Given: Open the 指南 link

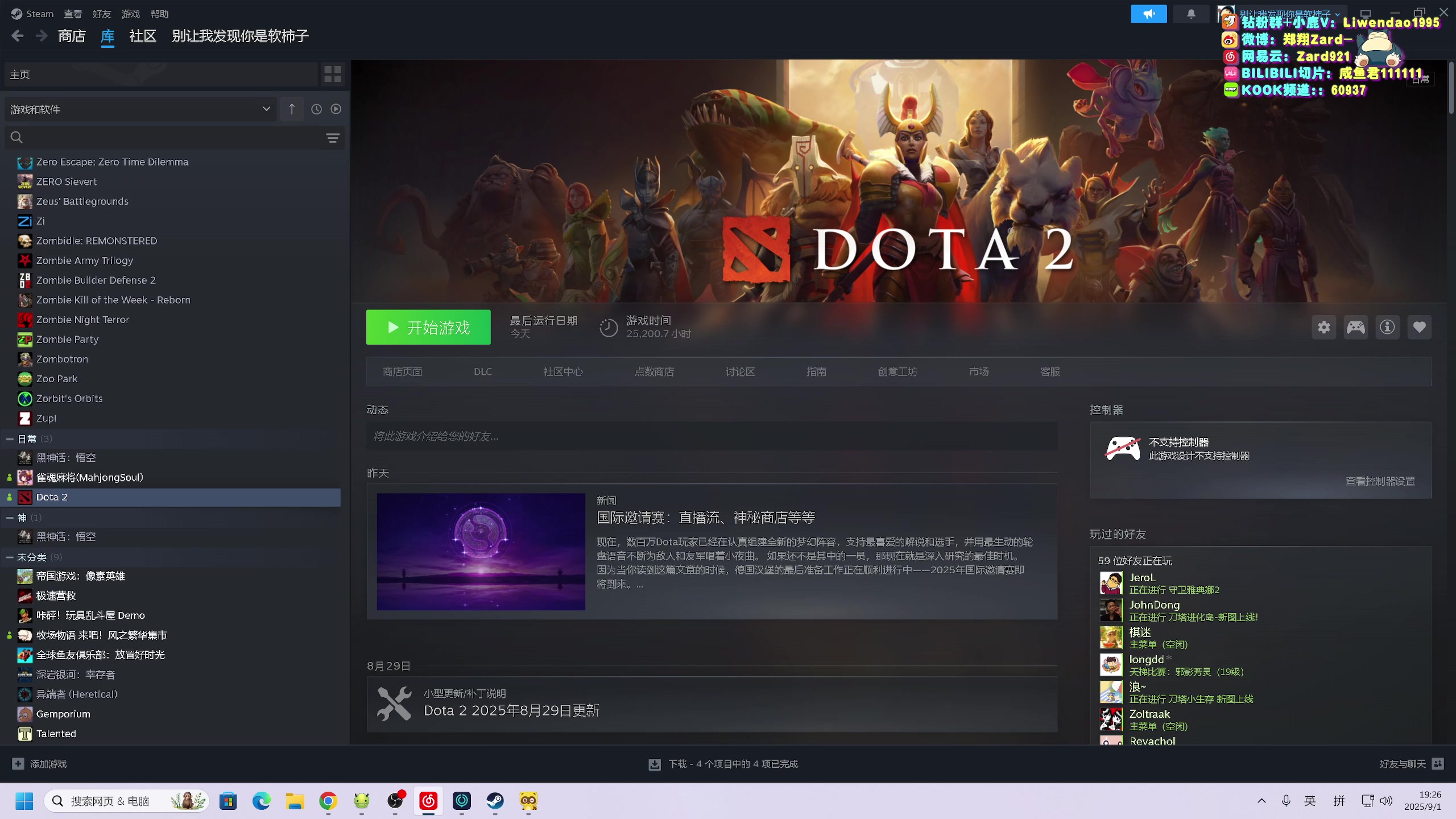Looking at the screenshot, I should [816, 371].
